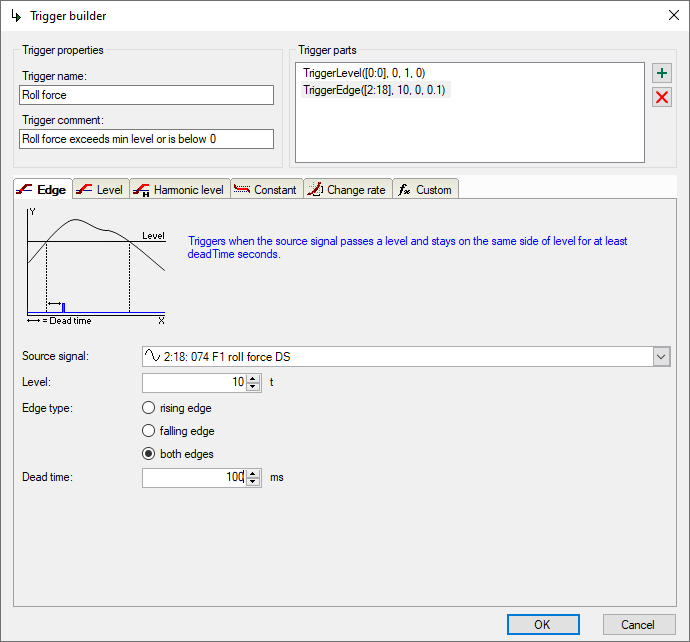Viewport: 690px width, 642px height.
Task: Click the Trigger builder title bar icon
Action: [x=16, y=16]
